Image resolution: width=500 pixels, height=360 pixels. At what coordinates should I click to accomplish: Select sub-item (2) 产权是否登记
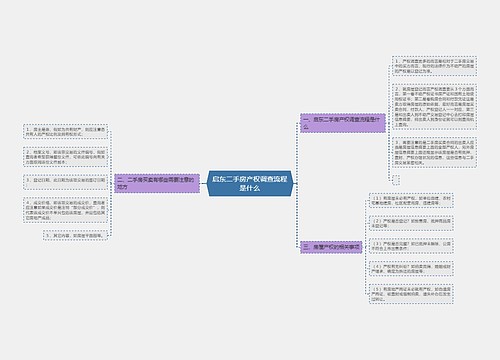click(x=411, y=223)
